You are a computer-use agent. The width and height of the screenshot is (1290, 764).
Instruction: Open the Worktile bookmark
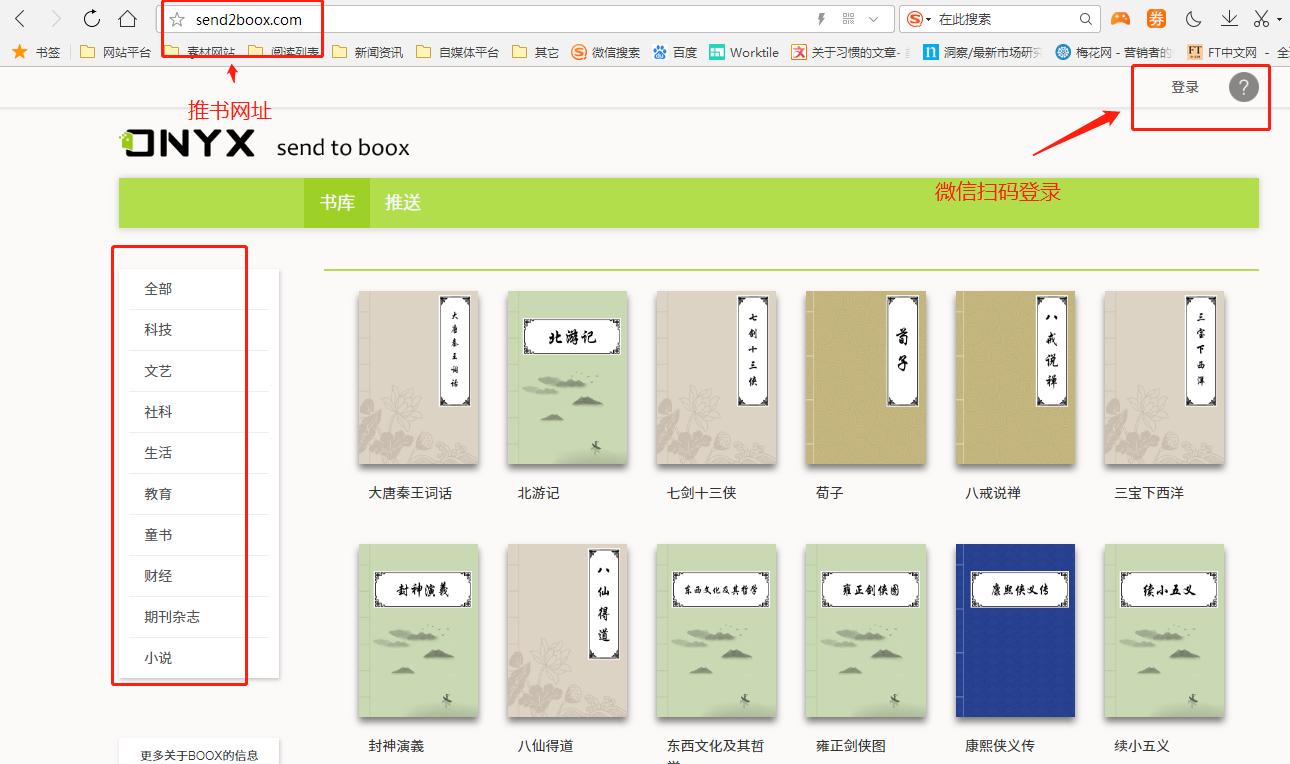(x=743, y=52)
